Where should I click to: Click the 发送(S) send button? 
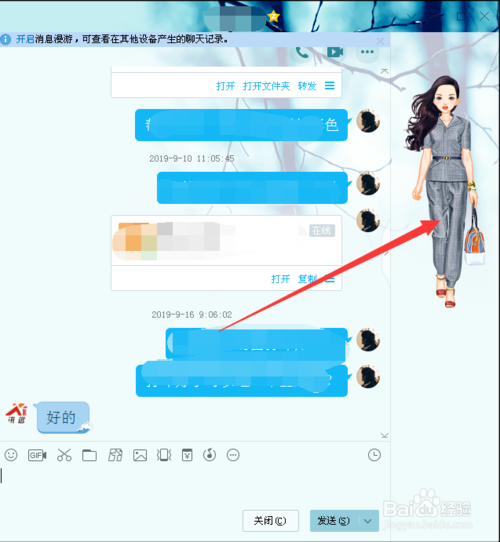[x=334, y=521]
